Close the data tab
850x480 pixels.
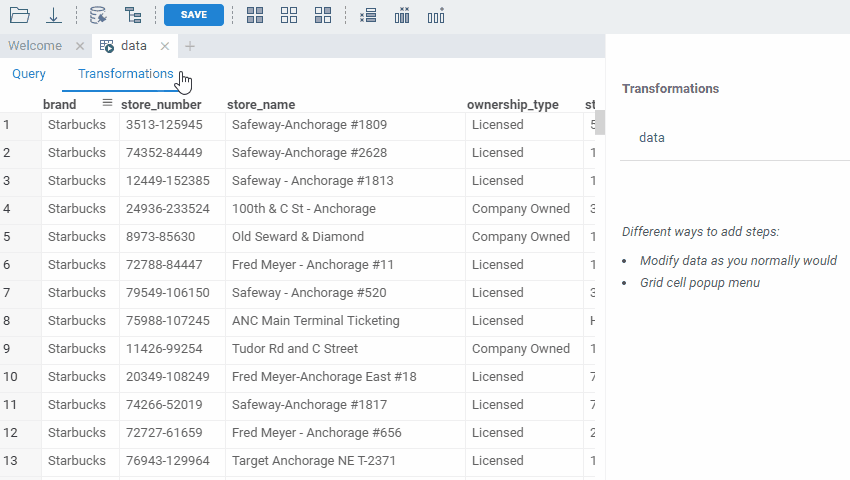tap(165, 46)
